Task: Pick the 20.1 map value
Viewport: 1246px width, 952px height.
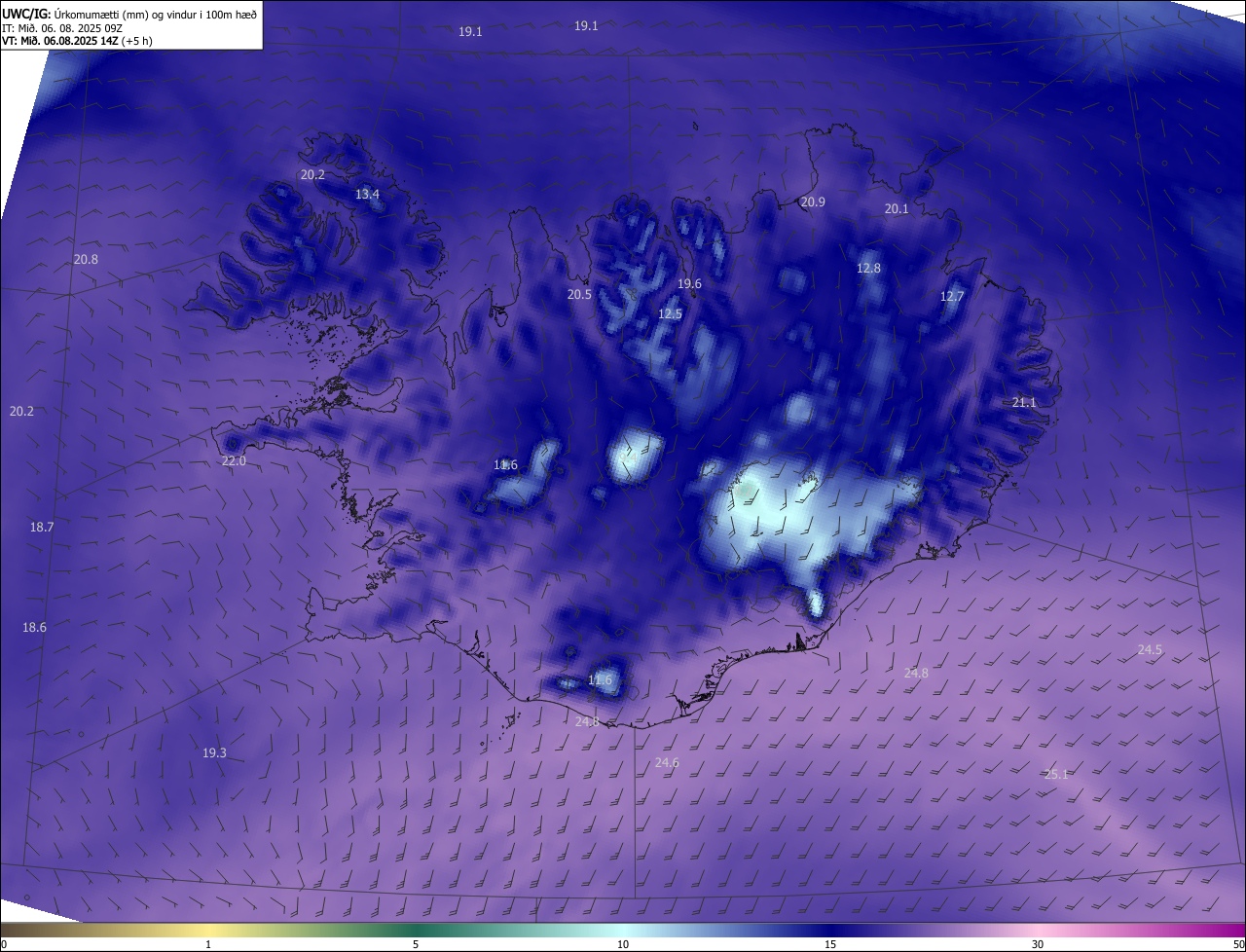Action: (897, 209)
